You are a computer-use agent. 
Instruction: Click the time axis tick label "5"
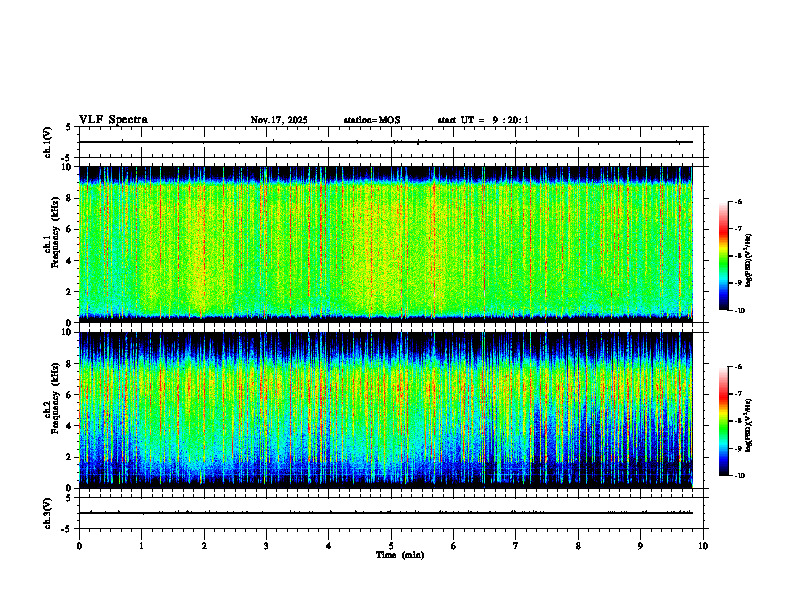pos(391,546)
